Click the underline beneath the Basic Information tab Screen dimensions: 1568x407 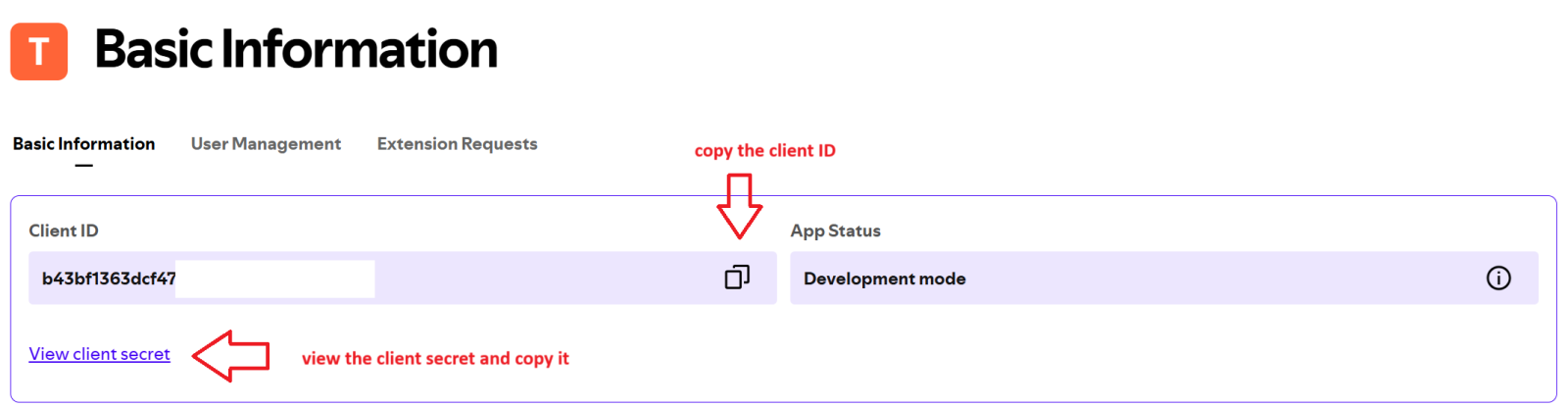tap(83, 166)
